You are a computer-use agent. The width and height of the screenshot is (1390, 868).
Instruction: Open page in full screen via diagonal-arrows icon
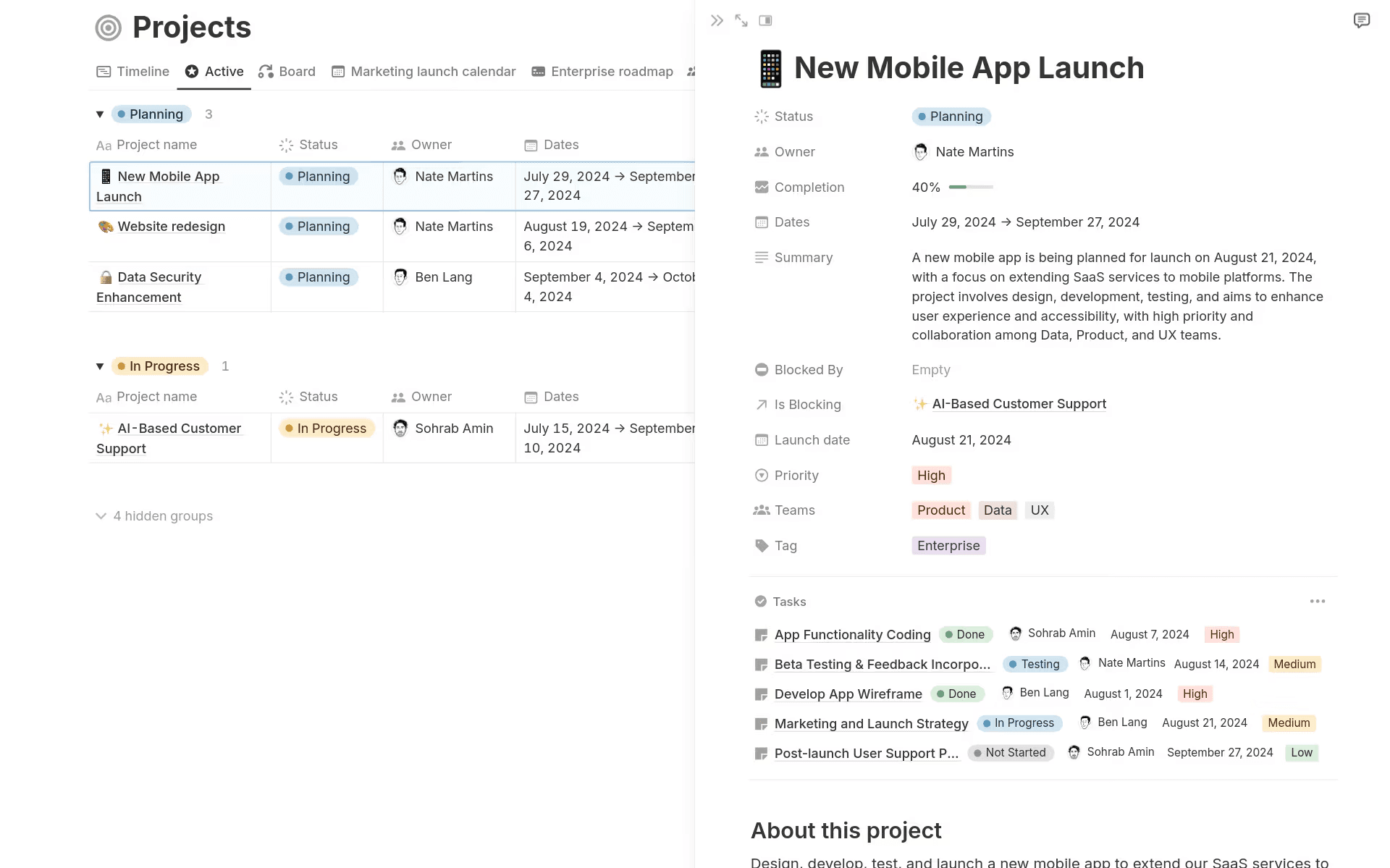[741, 20]
